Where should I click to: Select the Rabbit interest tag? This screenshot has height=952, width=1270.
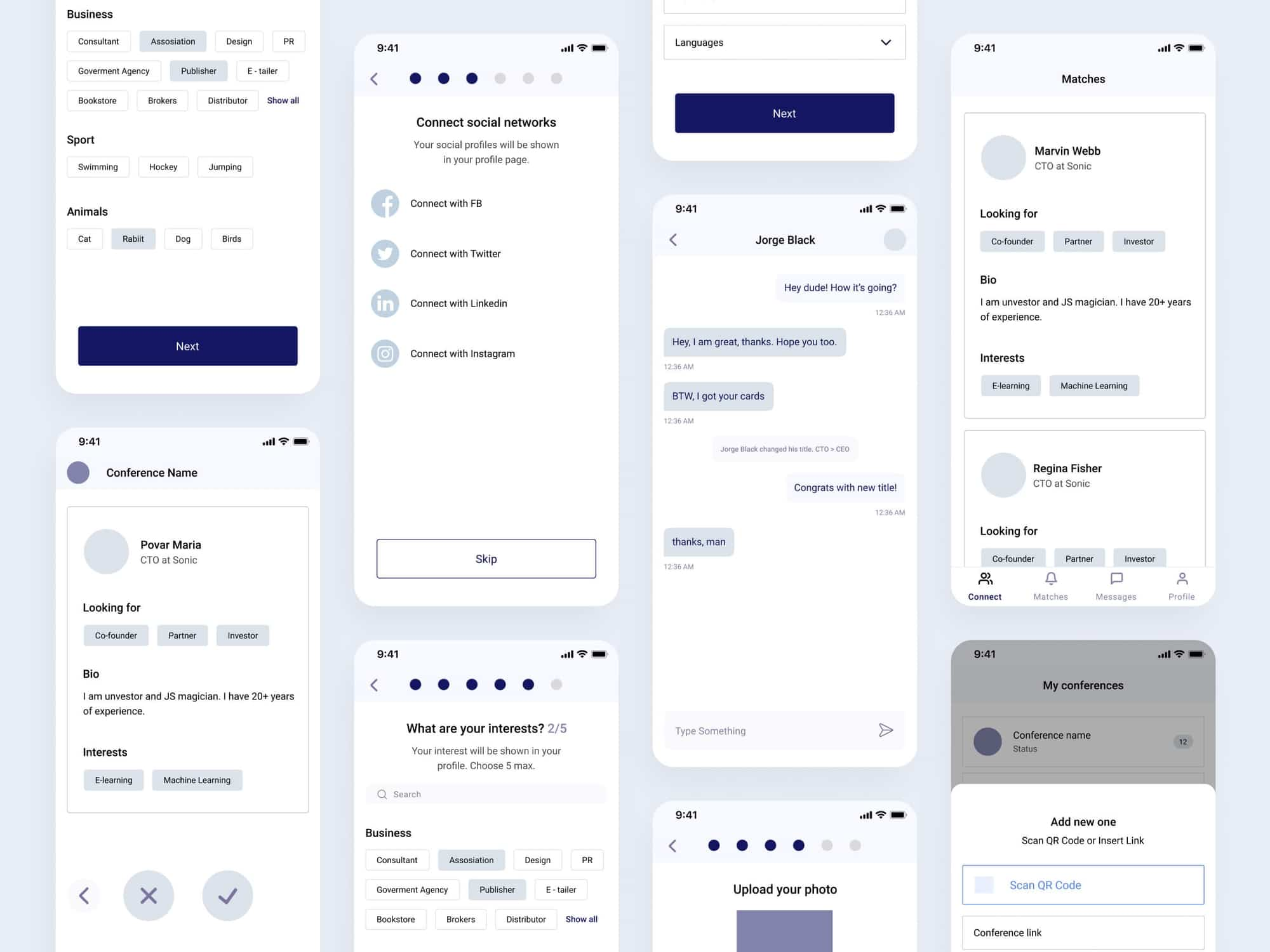[133, 238]
